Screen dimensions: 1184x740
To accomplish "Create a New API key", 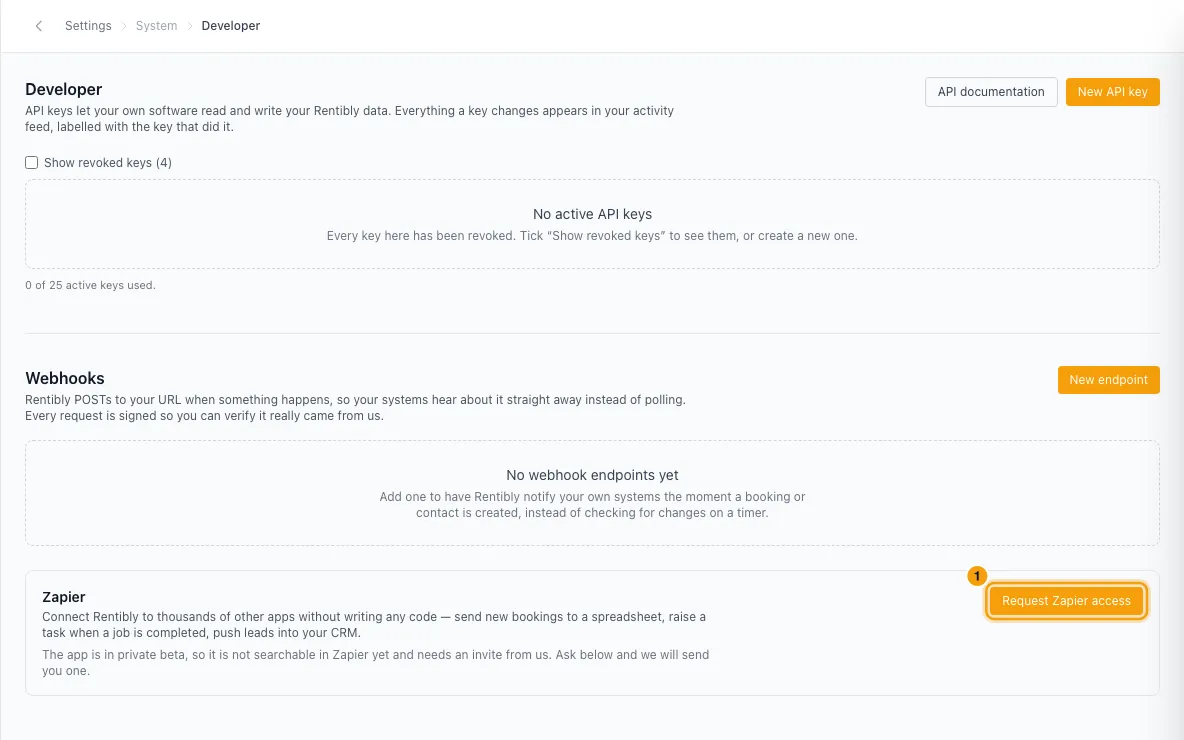I will pyautogui.click(x=1112, y=92).
